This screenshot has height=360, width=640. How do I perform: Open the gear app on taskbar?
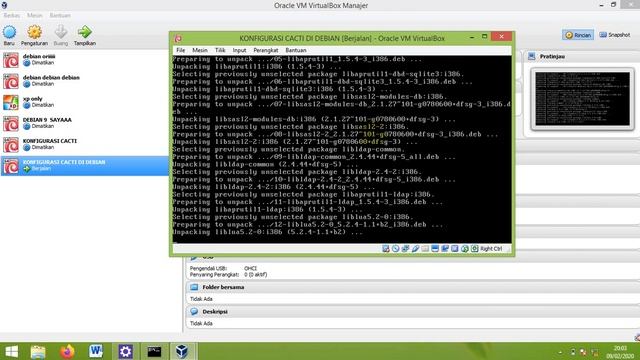(125, 352)
